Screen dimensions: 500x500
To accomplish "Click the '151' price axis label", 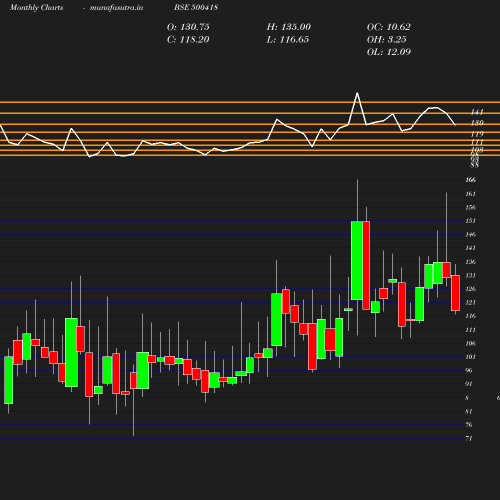I will tap(470, 221).
